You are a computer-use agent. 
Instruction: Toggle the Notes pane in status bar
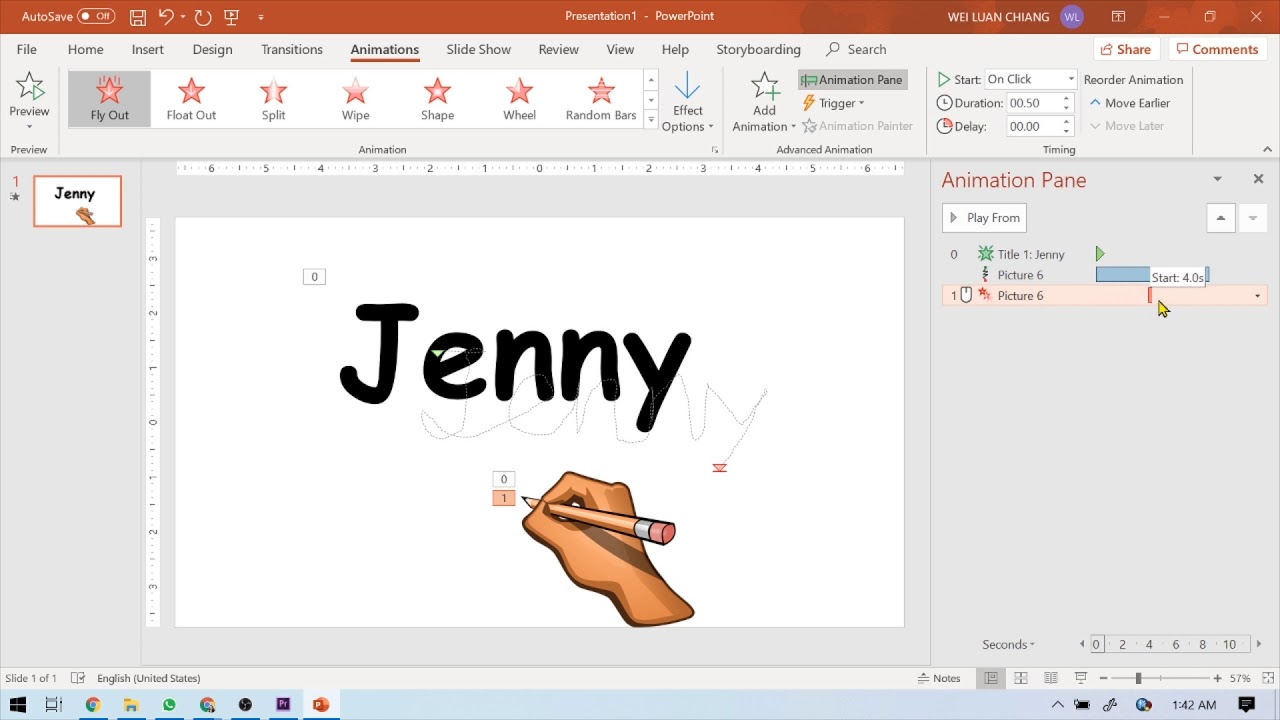(x=939, y=678)
